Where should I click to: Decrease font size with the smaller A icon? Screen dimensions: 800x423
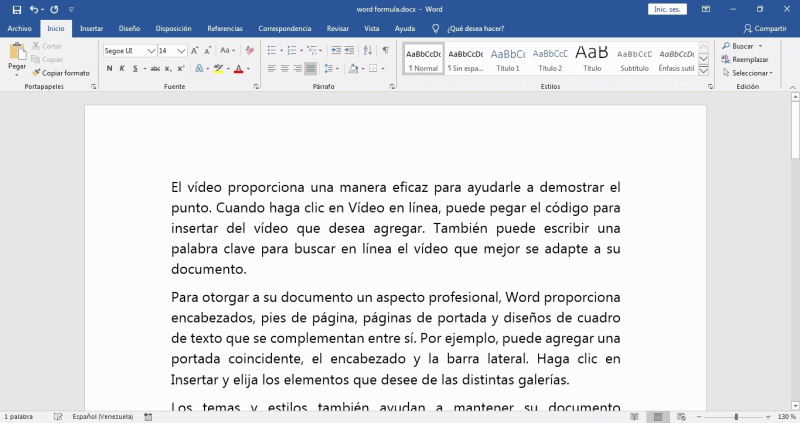pos(207,51)
